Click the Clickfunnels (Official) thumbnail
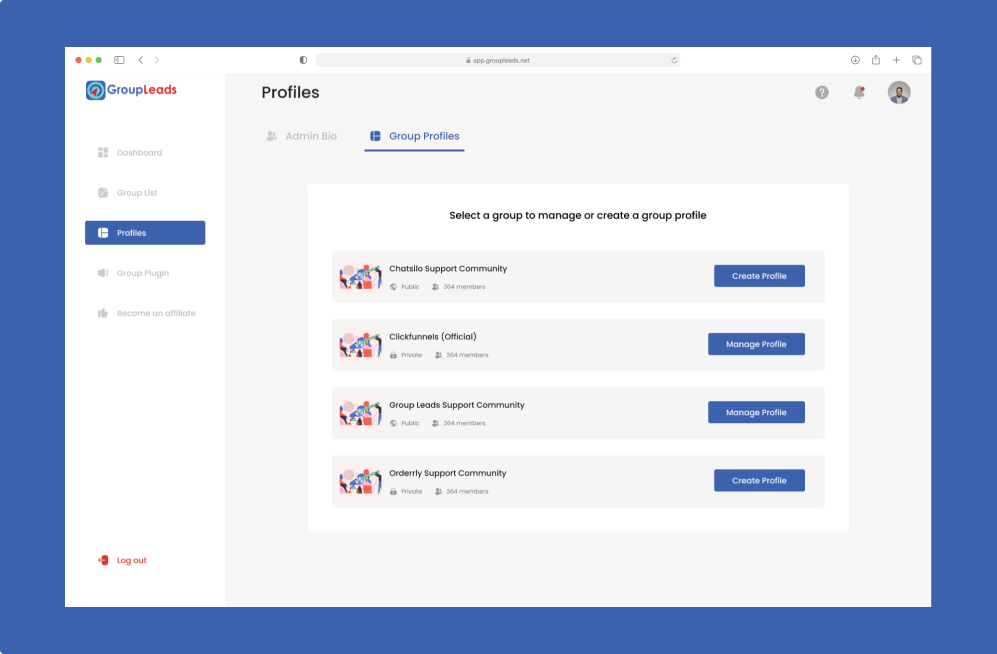Image resolution: width=997 pixels, height=654 pixels. 361,344
